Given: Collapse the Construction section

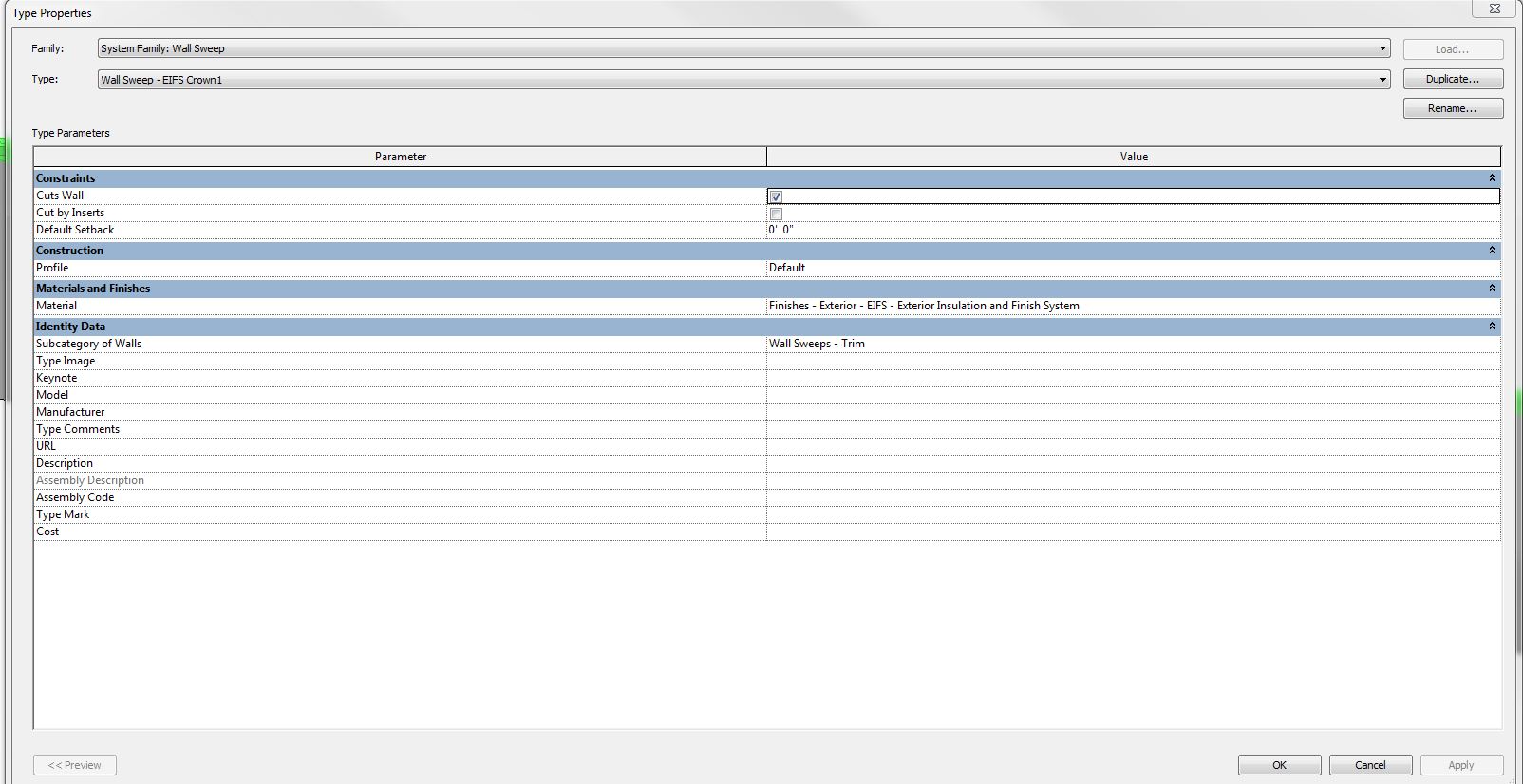Looking at the screenshot, I should pos(1492,251).
